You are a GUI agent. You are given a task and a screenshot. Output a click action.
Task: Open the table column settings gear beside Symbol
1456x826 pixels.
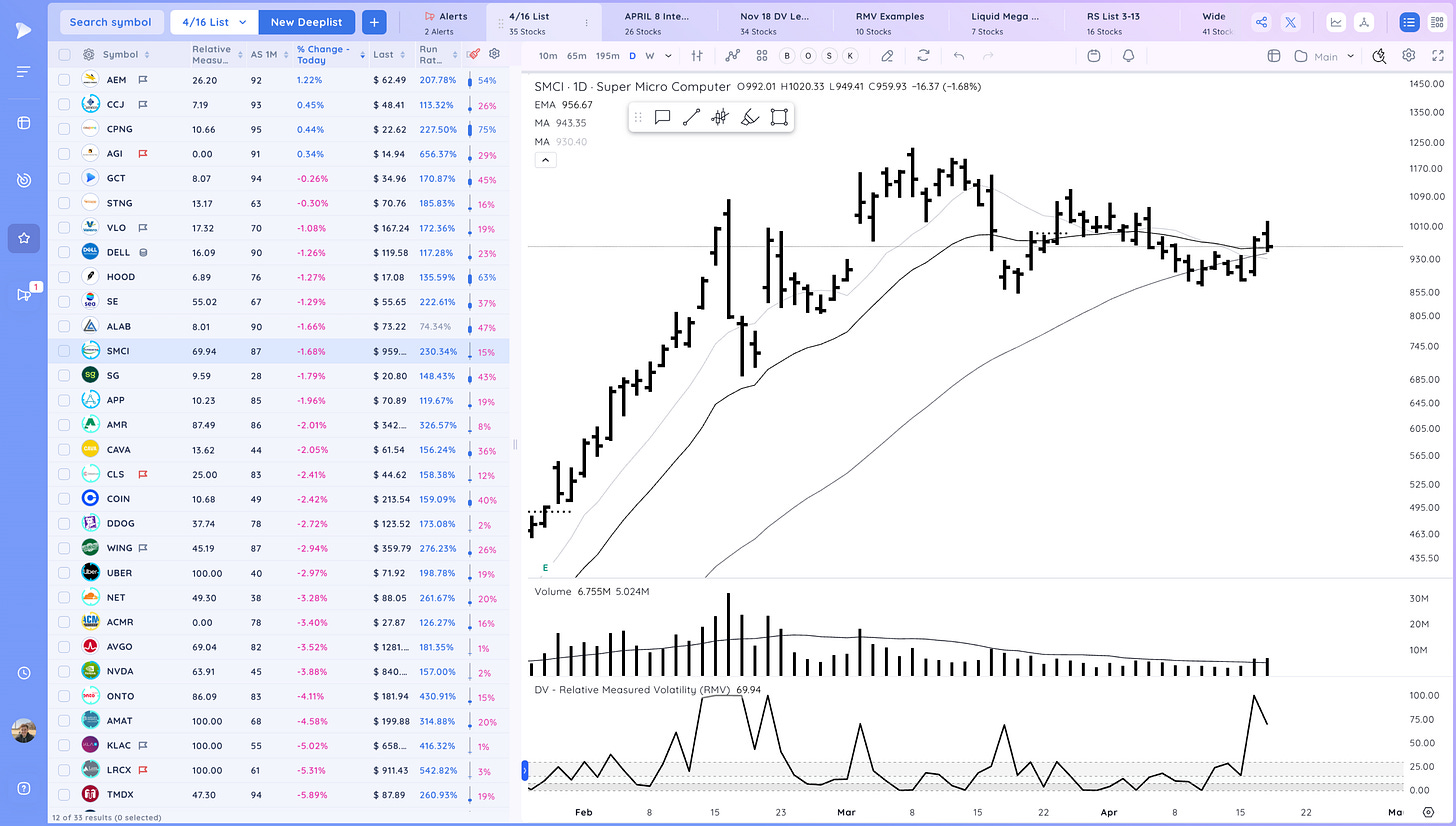pos(89,54)
